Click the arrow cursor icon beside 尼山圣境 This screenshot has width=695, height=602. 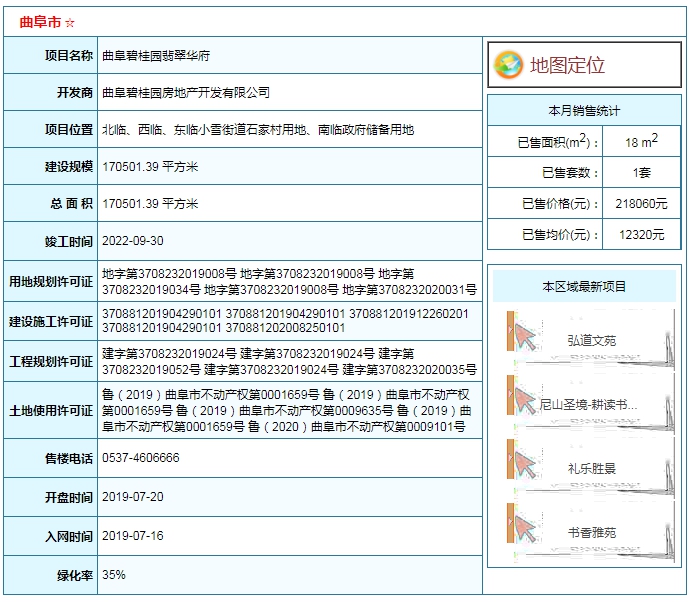(525, 401)
